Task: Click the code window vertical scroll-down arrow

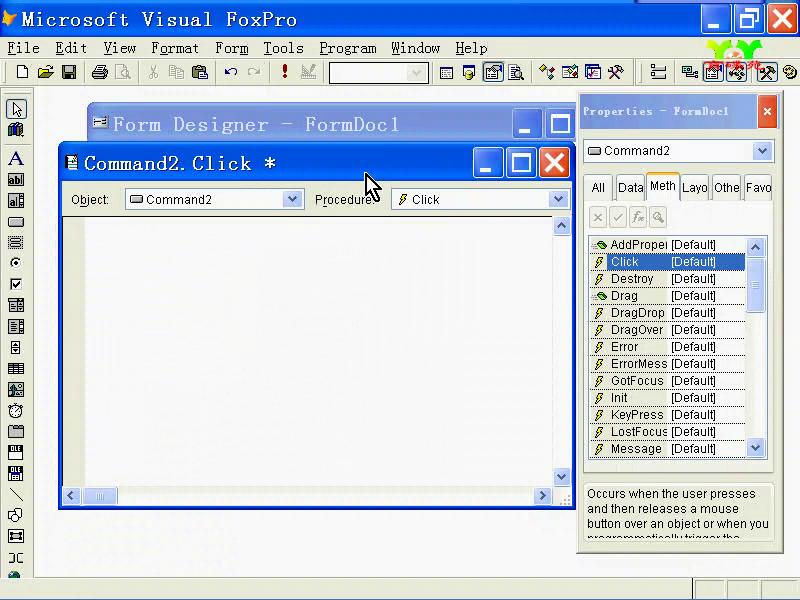Action: tap(562, 477)
